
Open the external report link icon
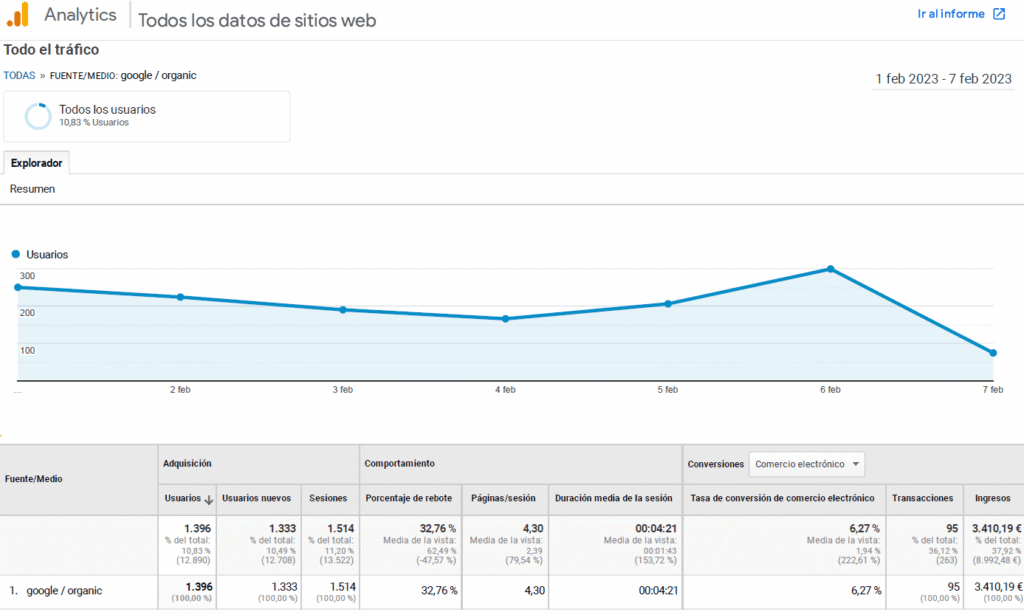click(999, 14)
